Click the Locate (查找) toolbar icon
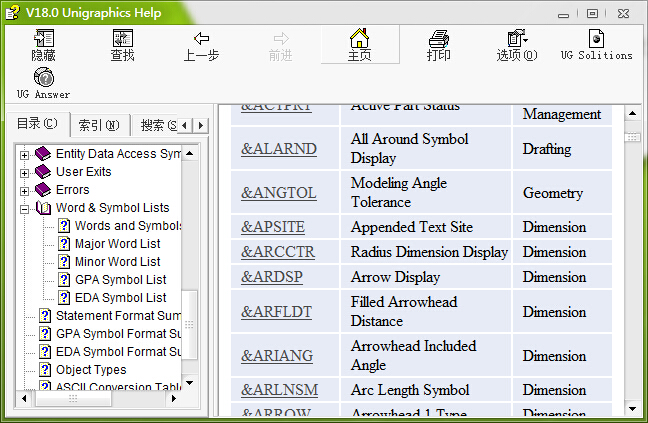Screen dimensions: 648x423 coord(122,38)
